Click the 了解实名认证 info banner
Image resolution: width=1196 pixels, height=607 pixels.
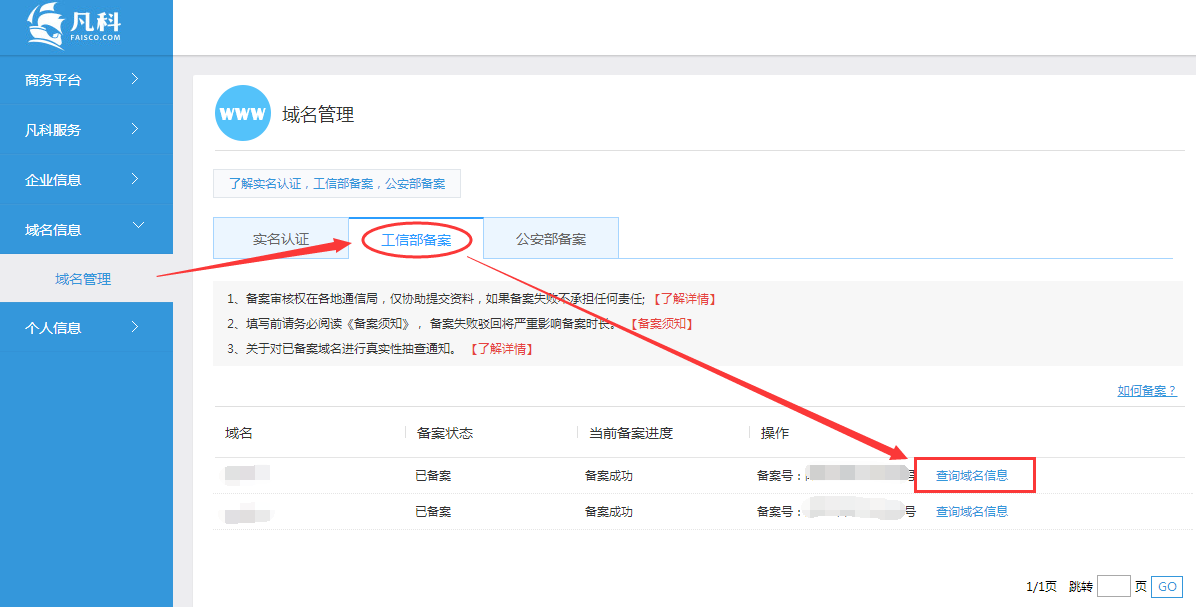336,183
